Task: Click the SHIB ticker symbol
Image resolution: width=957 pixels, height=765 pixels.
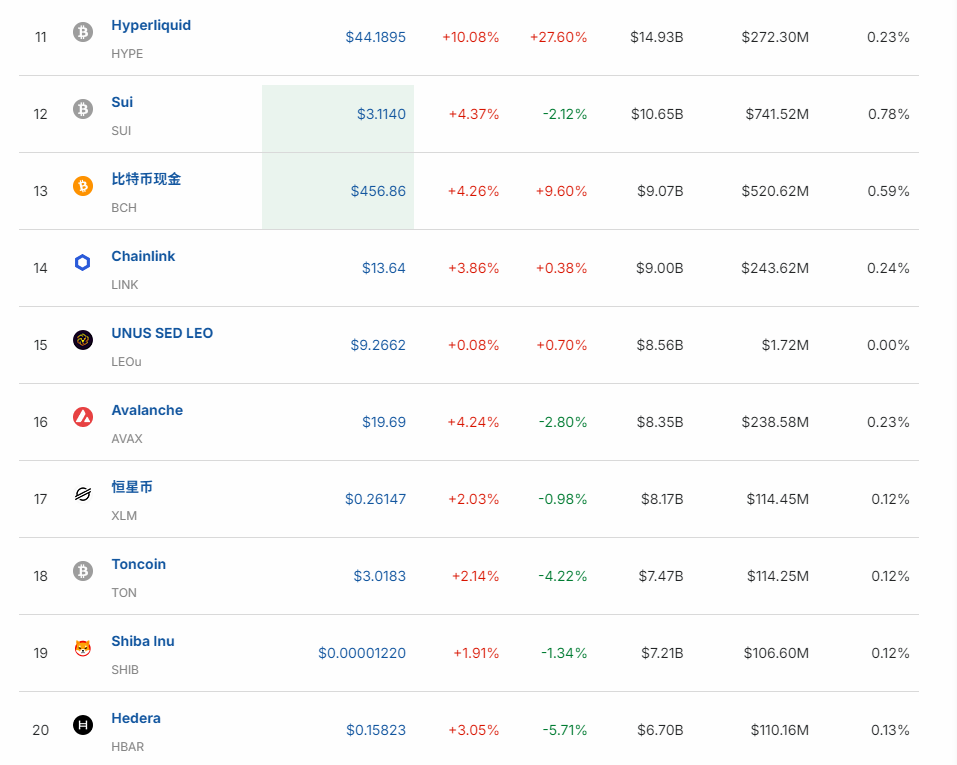Action: 125,669
